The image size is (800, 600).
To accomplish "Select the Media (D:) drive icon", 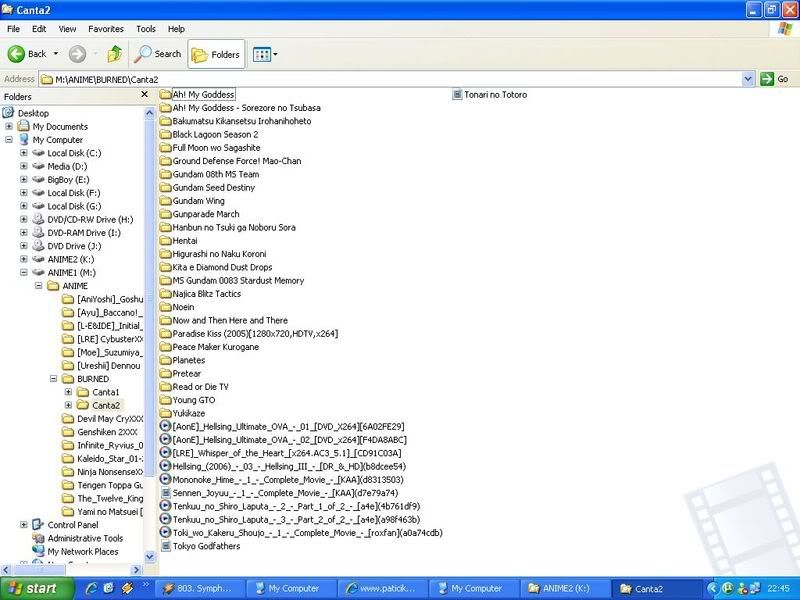I will pyautogui.click(x=38, y=166).
